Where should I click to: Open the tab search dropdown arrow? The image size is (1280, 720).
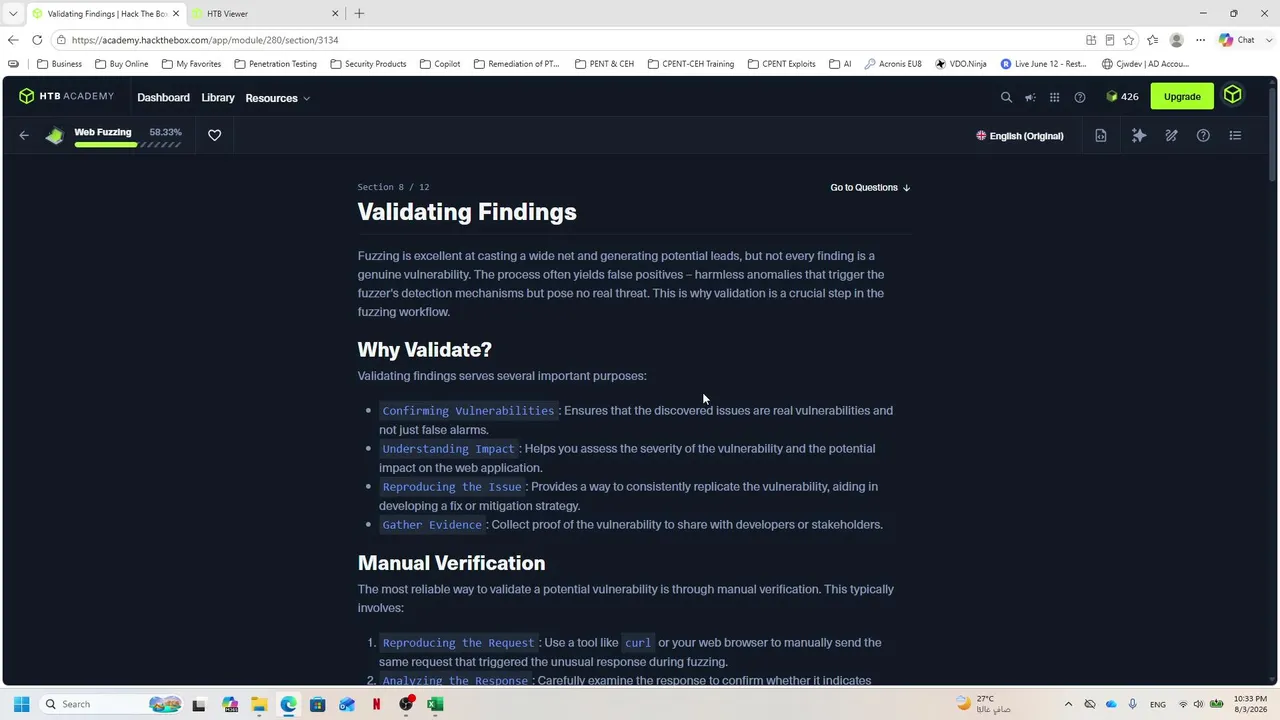pyautogui.click(x=13, y=14)
